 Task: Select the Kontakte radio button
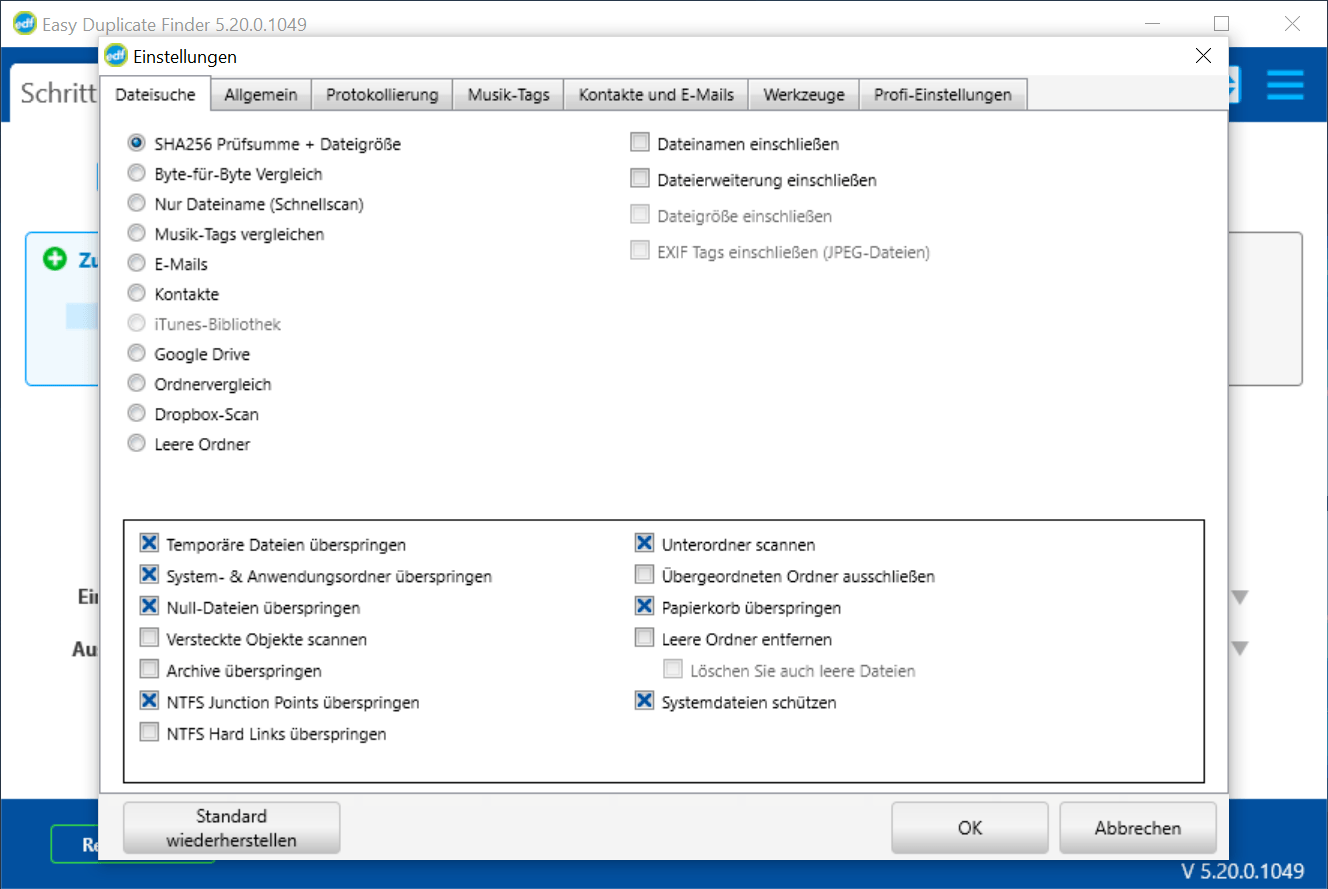[x=137, y=294]
